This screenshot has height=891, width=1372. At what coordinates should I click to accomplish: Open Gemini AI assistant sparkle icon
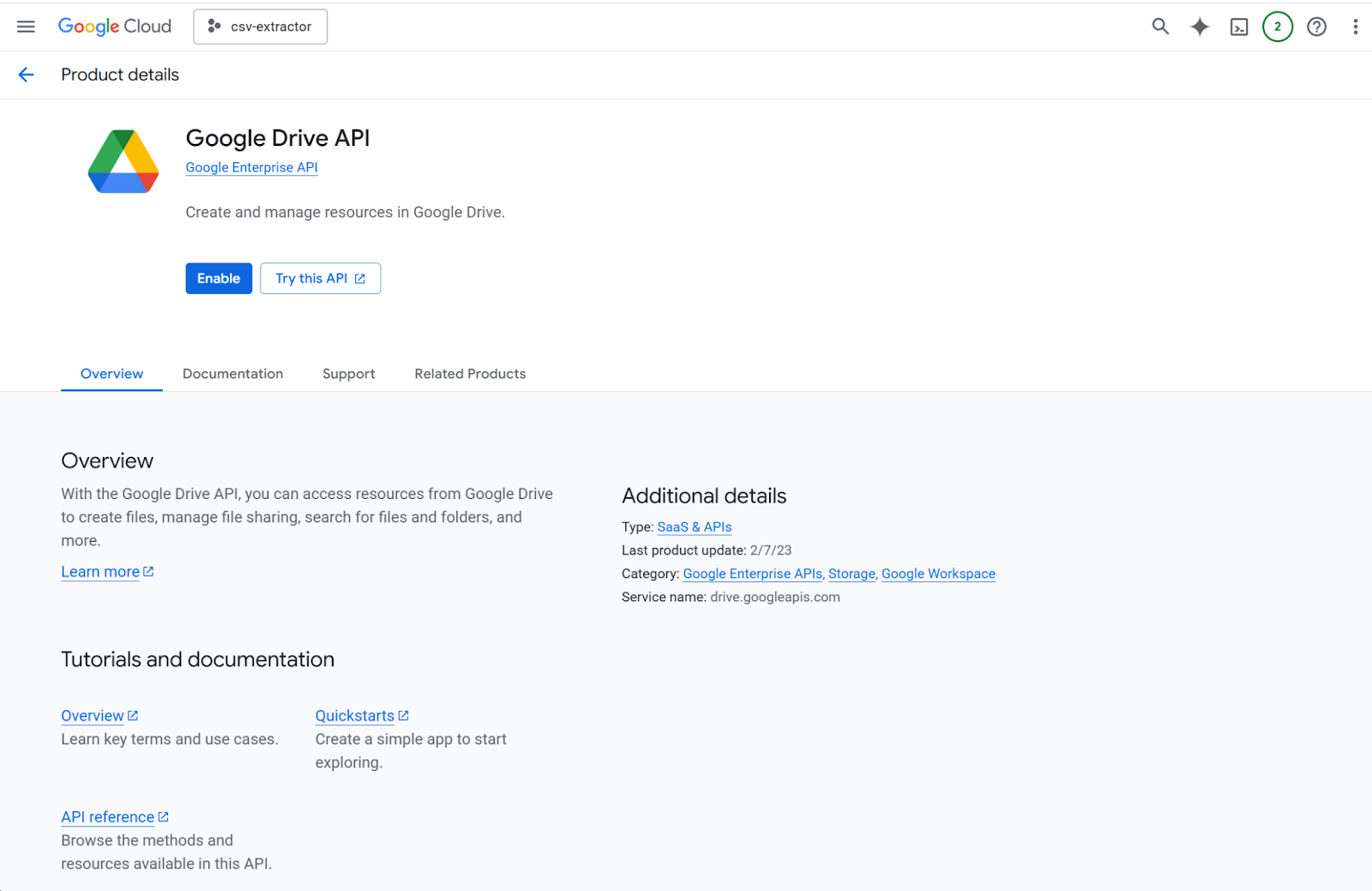pos(1199,27)
